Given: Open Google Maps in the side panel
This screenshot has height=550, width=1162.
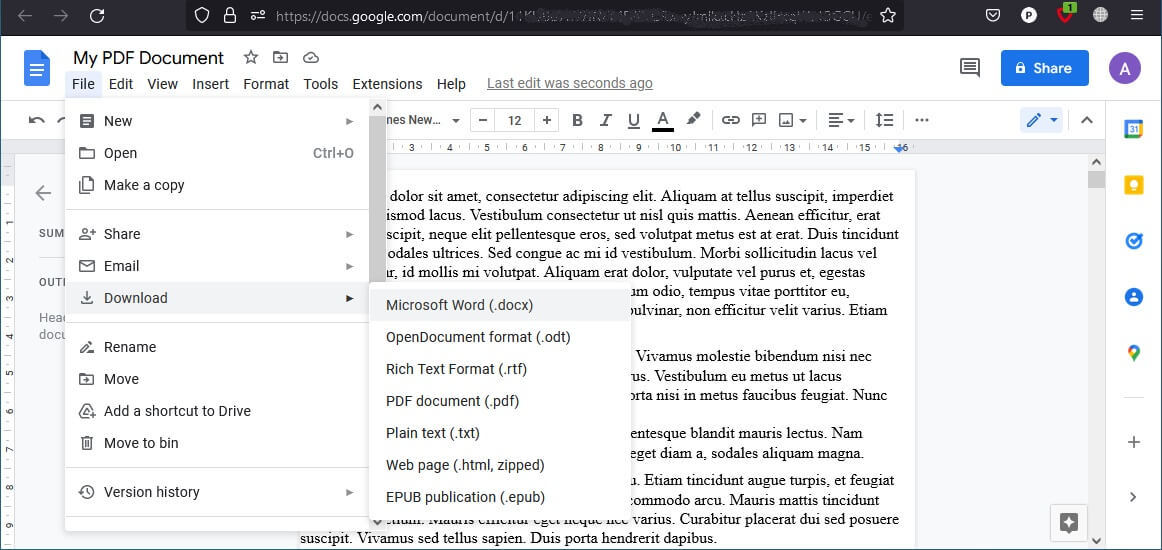Looking at the screenshot, I should point(1133,354).
